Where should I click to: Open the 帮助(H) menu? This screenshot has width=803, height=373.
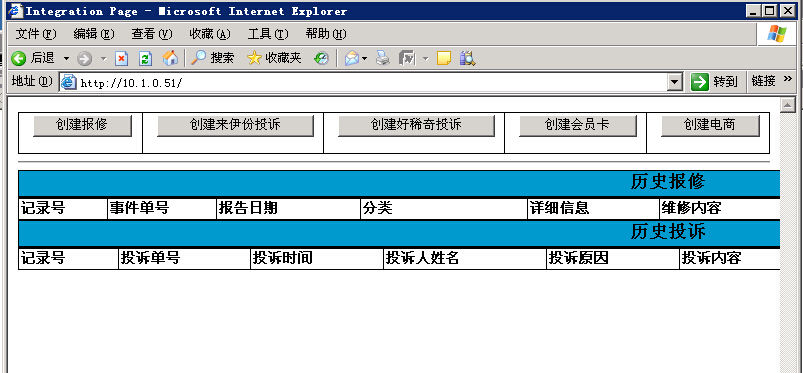click(326, 34)
